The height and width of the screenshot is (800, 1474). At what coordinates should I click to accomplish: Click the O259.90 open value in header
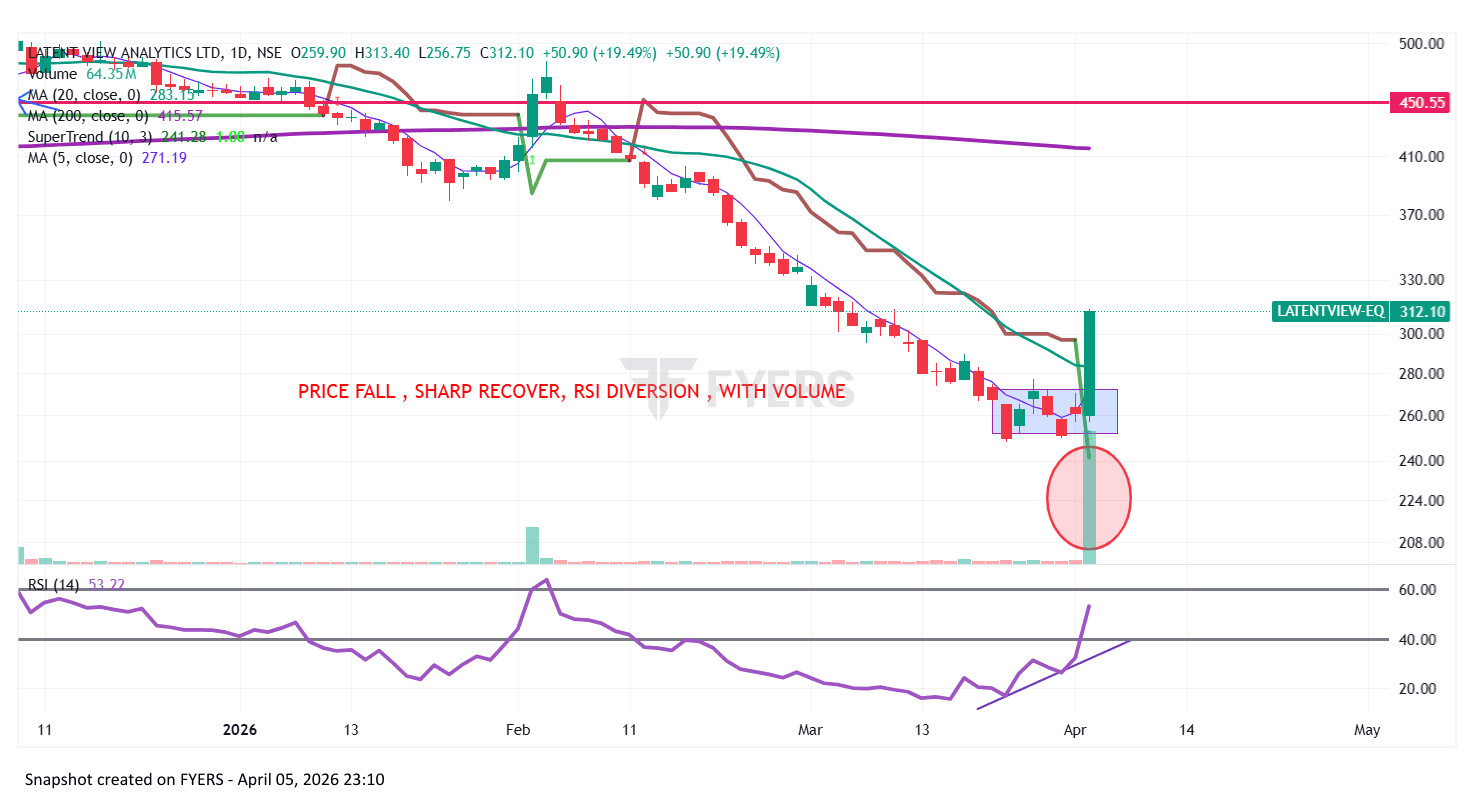click(x=318, y=52)
